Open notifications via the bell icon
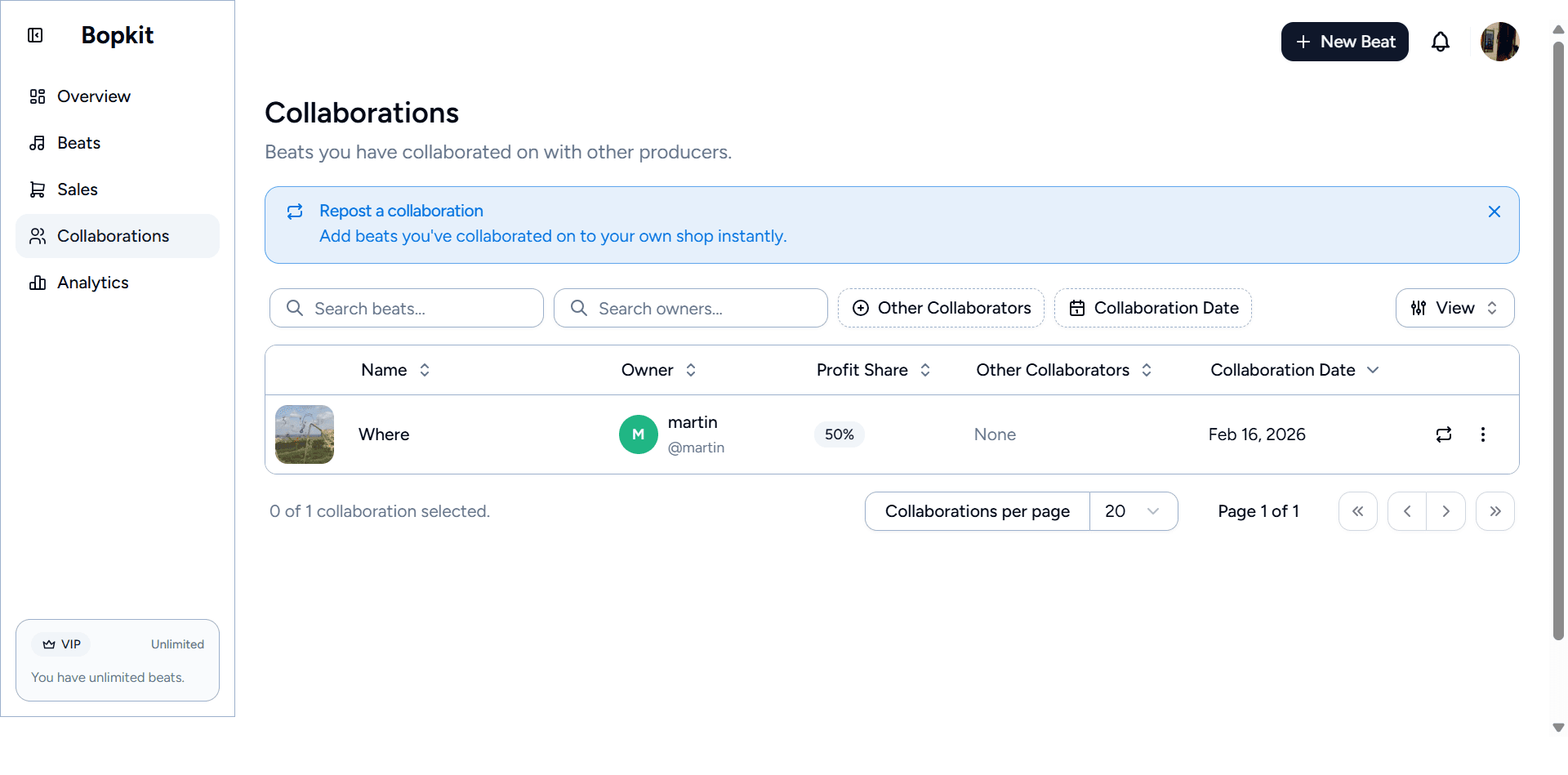This screenshot has width=1568, height=775. [1441, 41]
